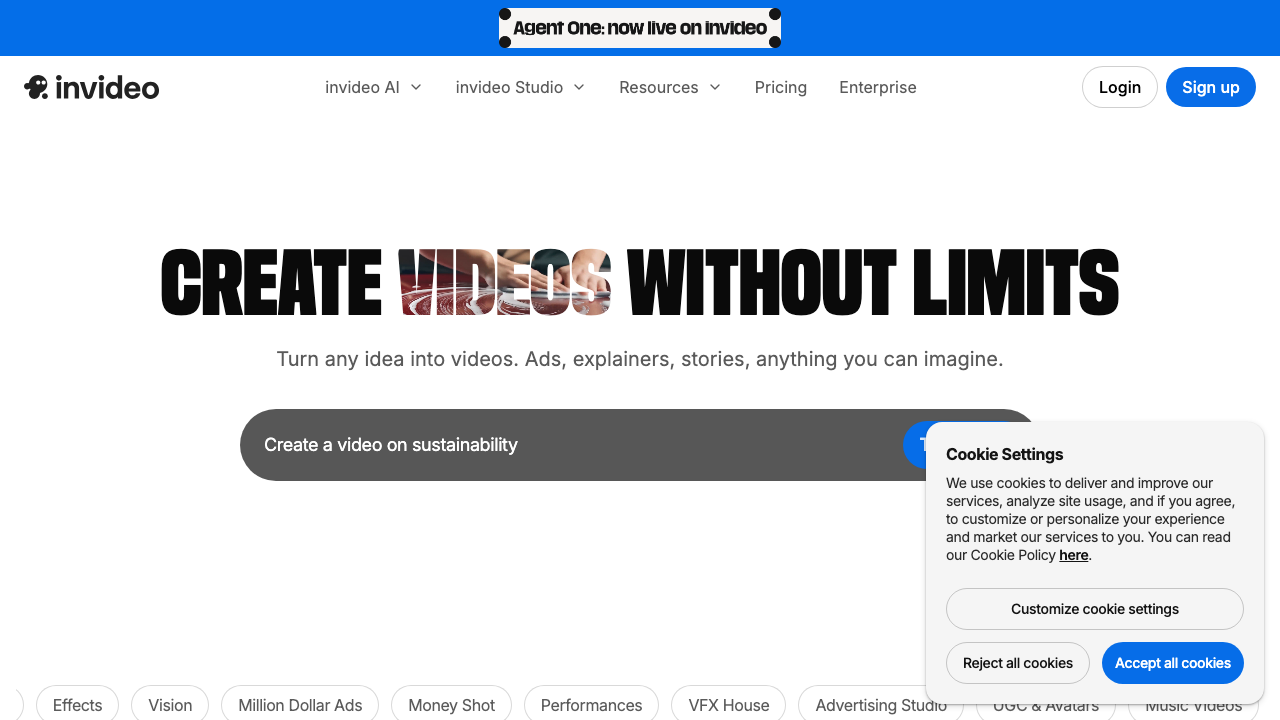Open the Pricing page
This screenshot has height=720, width=1280.
(781, 87)
